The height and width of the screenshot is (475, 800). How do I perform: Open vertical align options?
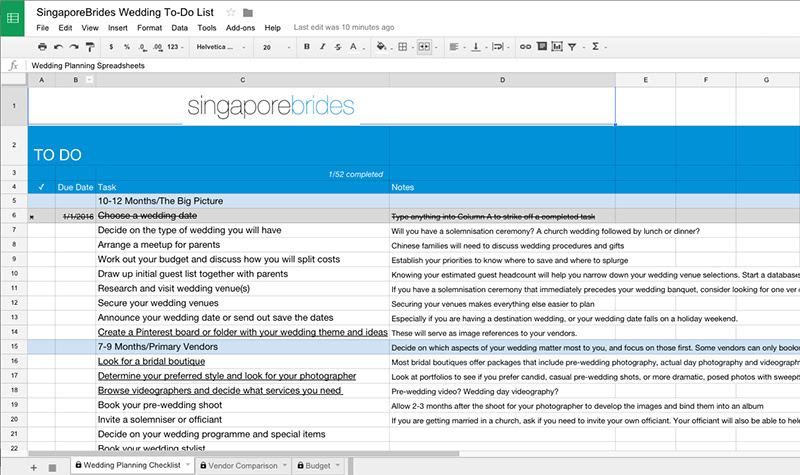coord(476,47)
